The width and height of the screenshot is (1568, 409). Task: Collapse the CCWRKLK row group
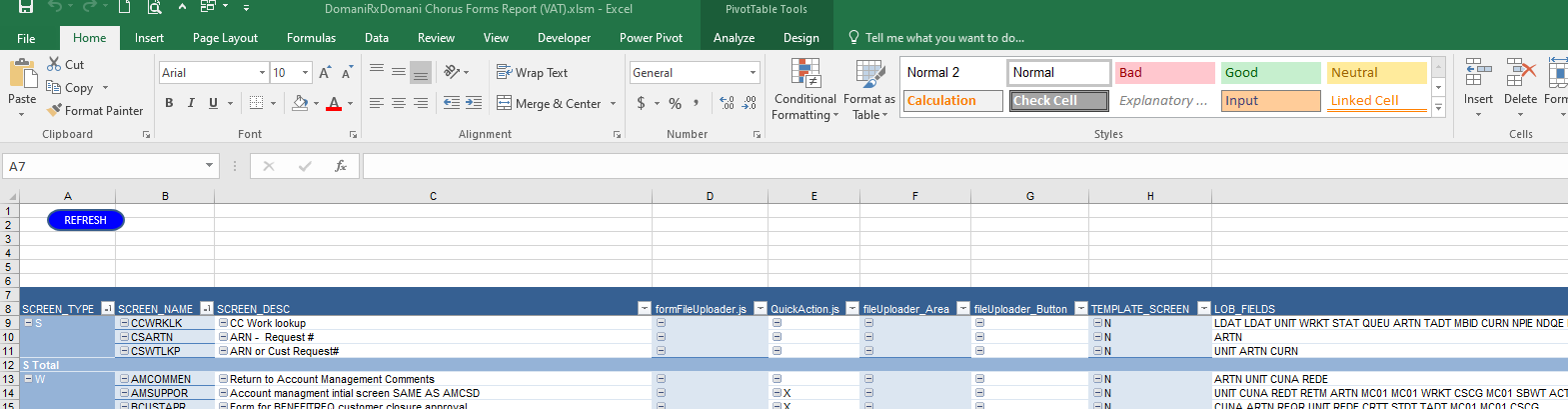124,323
